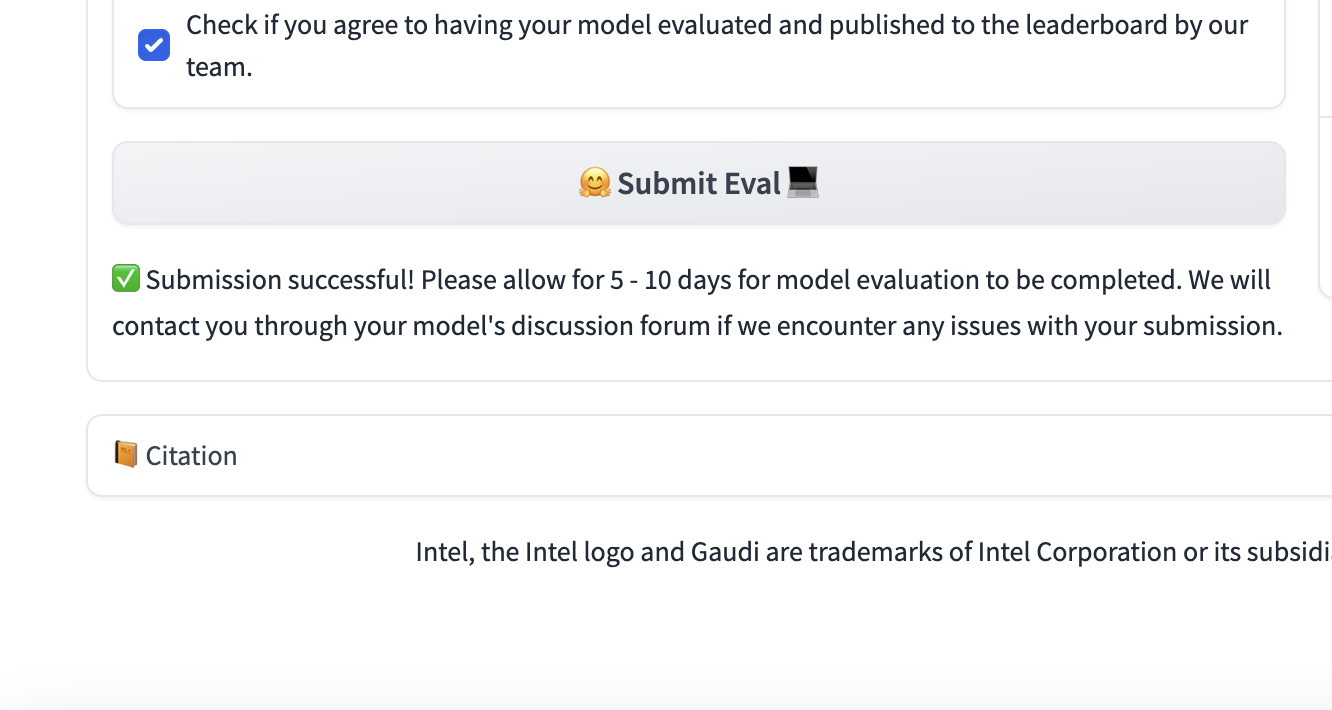The width and height of the screenshot is (1332, 710).
Task: Click the green checkmark success icon
Action: (x=126, y=279)
